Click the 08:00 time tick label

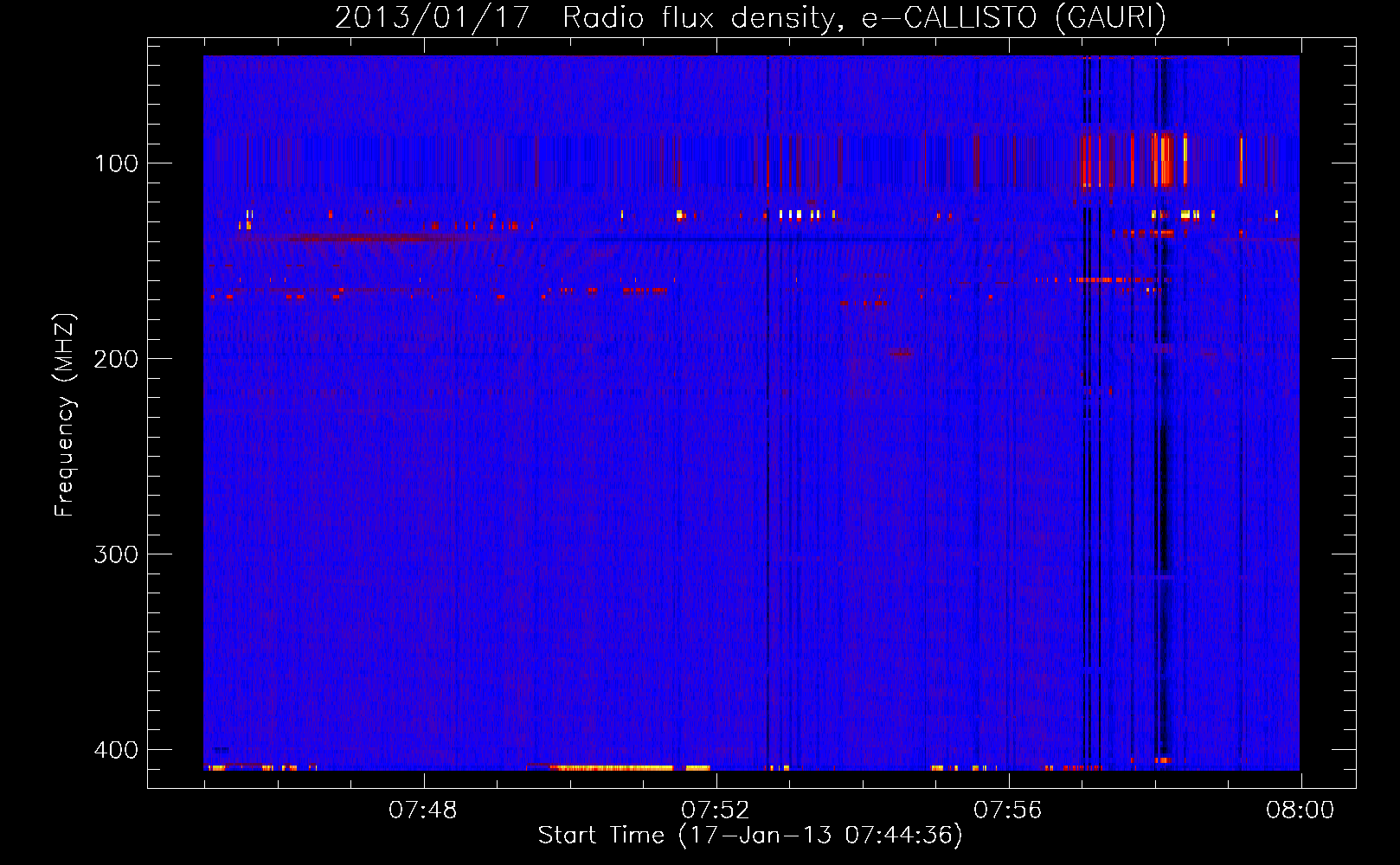1300,811
